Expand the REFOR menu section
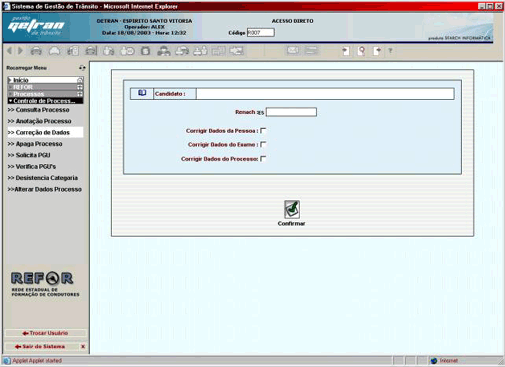Image resolution: width=505 pixels, height=367 pixels. tap(45, 87)
